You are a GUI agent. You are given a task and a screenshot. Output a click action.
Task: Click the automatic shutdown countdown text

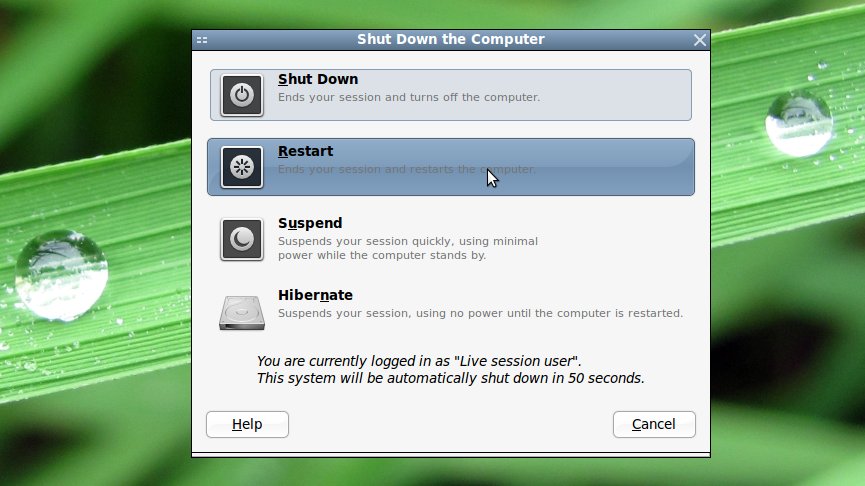click(x=450, y=378)
